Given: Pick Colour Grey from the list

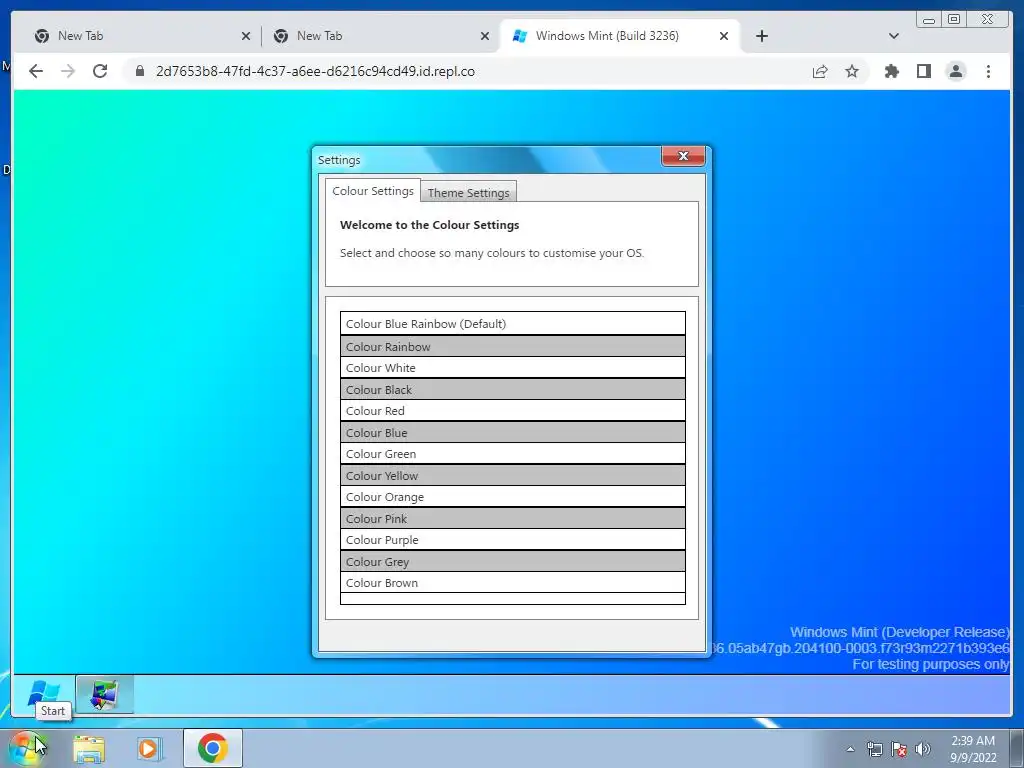Looking at the screenshot, I should click(513, 562).
